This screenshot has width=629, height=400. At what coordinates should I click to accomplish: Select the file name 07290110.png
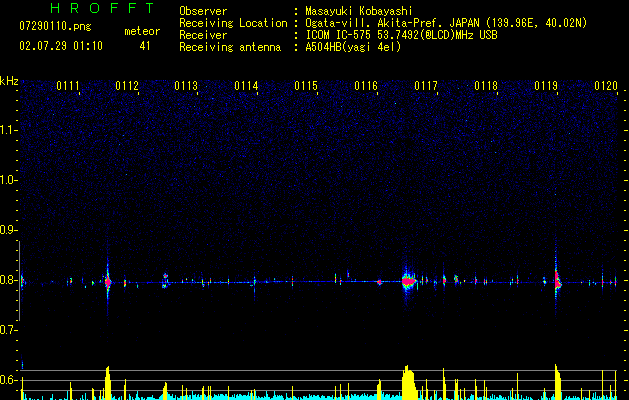tap(55, 26)
